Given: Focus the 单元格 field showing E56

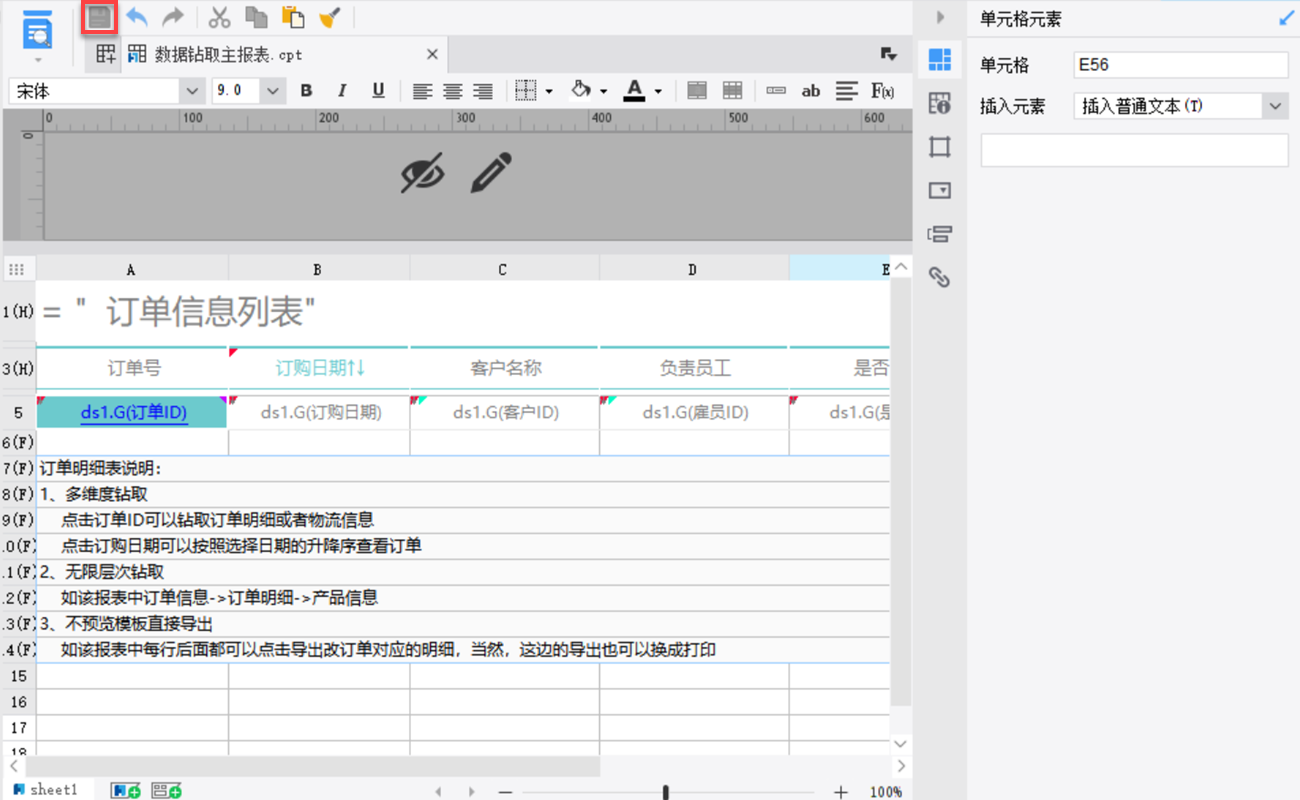Looking at the screenshot, I should pos(1181,65).
